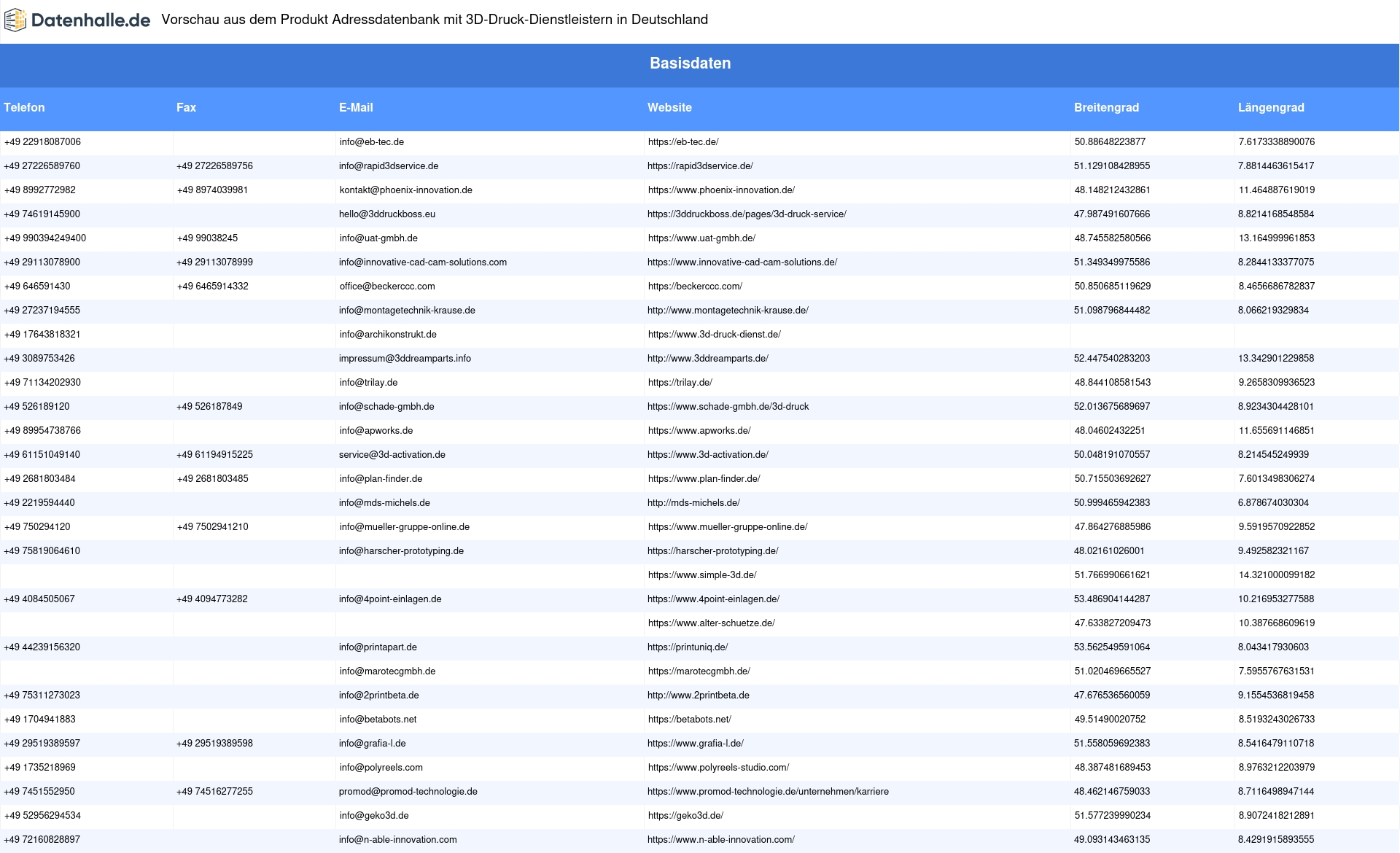
Task: Select email office@beckerccc.com
Action: point(387,287)
